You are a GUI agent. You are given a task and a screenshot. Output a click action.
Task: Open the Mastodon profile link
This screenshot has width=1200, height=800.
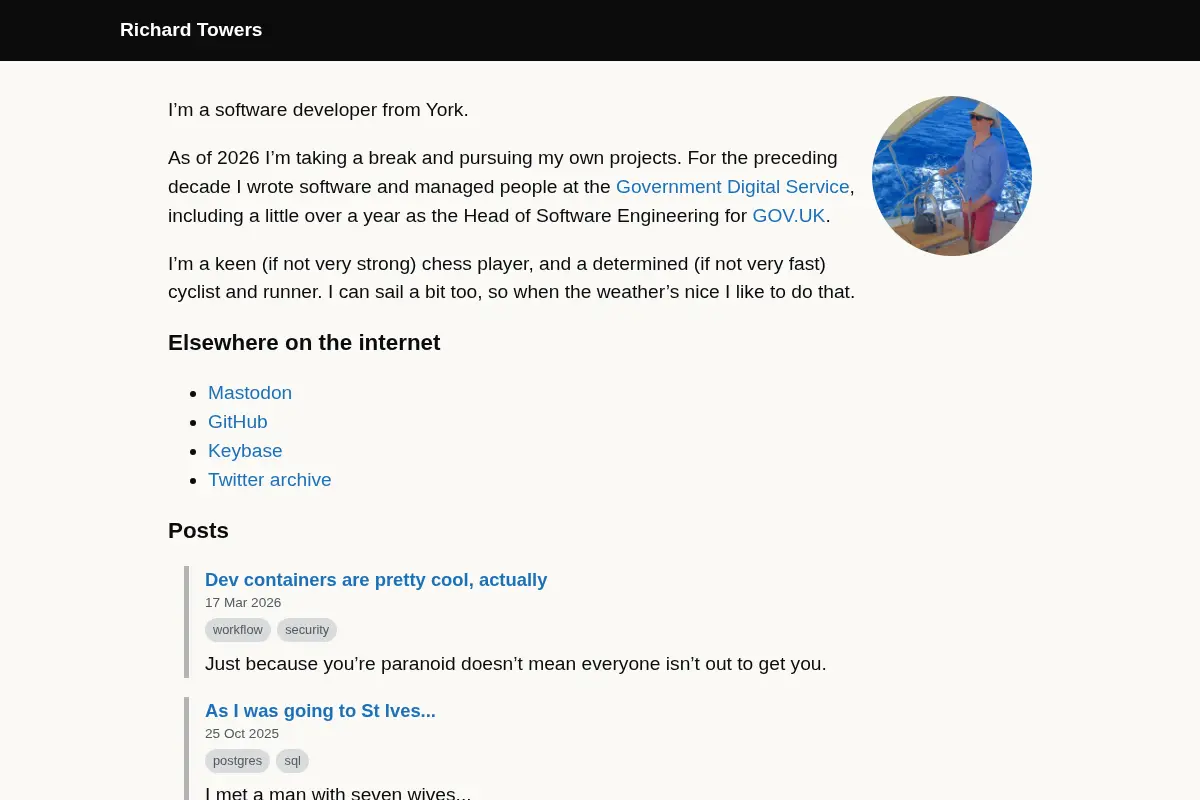click(250, 393)
